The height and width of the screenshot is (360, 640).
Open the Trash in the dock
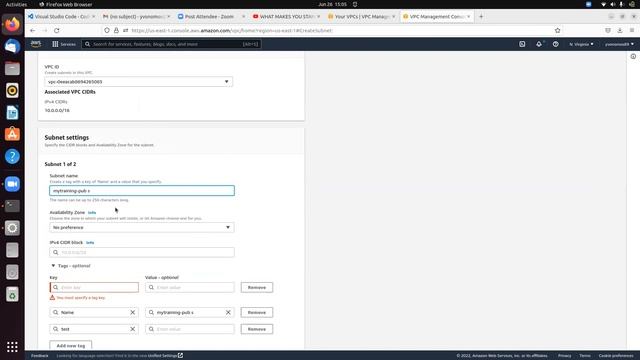pyautogui.click(x=12, y=294)
